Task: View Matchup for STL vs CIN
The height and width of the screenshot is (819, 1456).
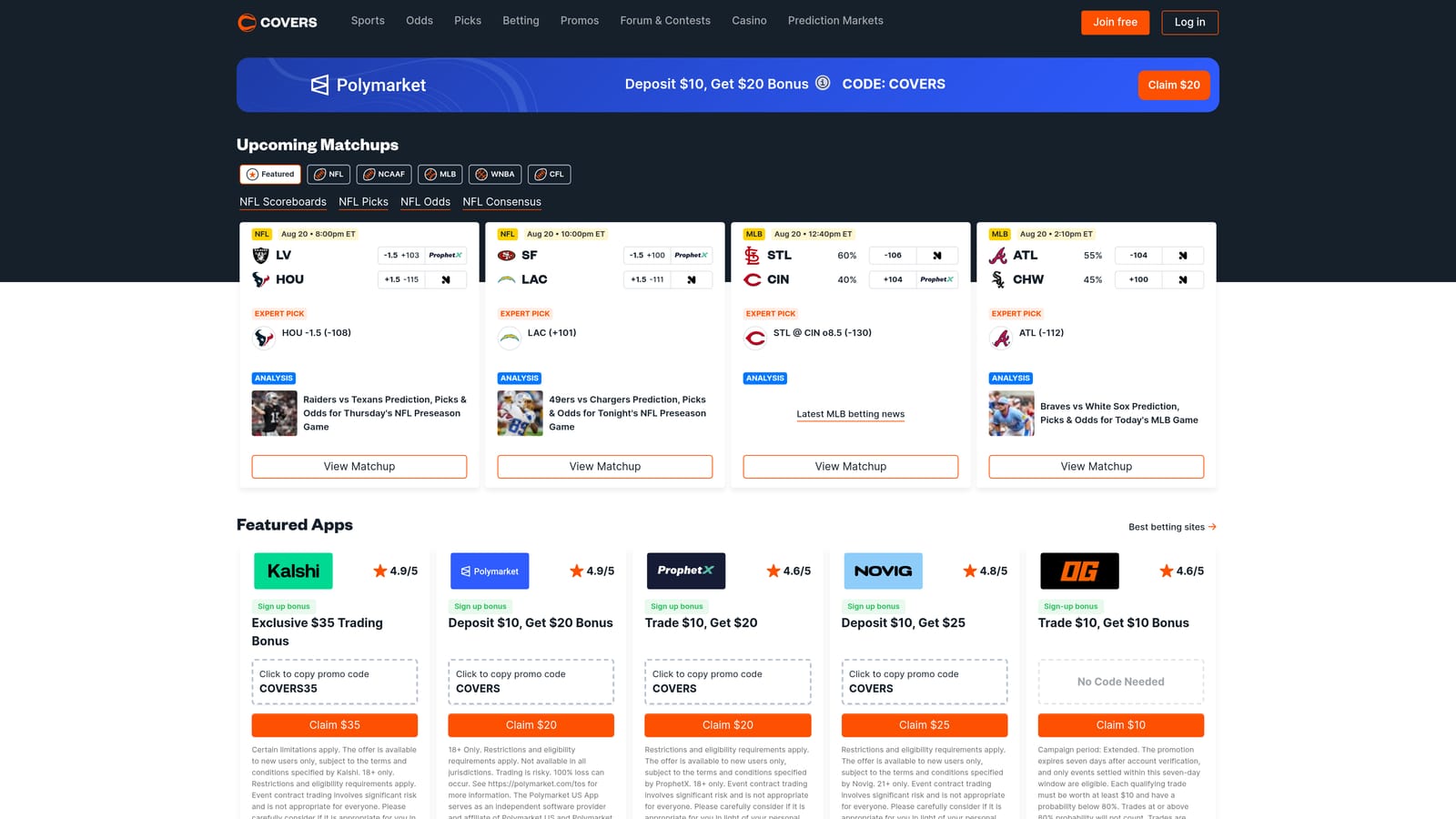Action: (x=851, y=466)
